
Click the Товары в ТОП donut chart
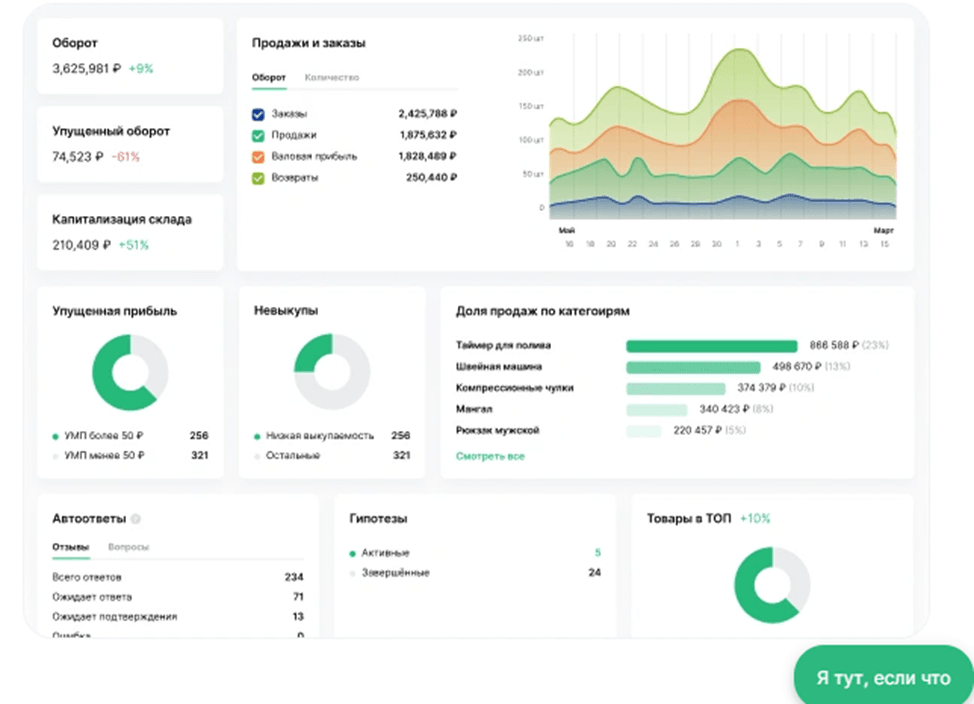point(771,584)
